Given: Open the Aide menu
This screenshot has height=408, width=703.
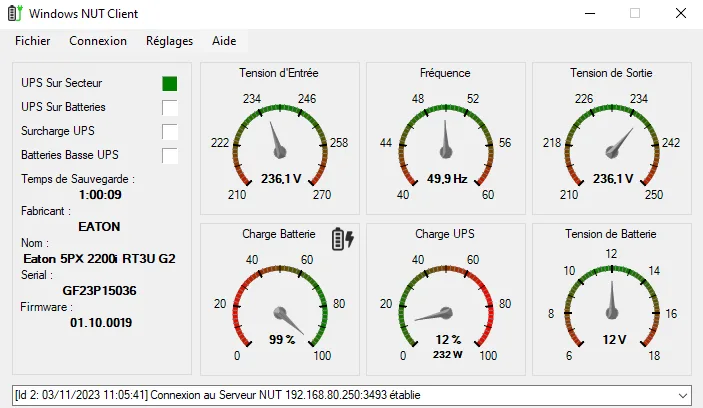Looking at the screenshot, I should [224, 41].
